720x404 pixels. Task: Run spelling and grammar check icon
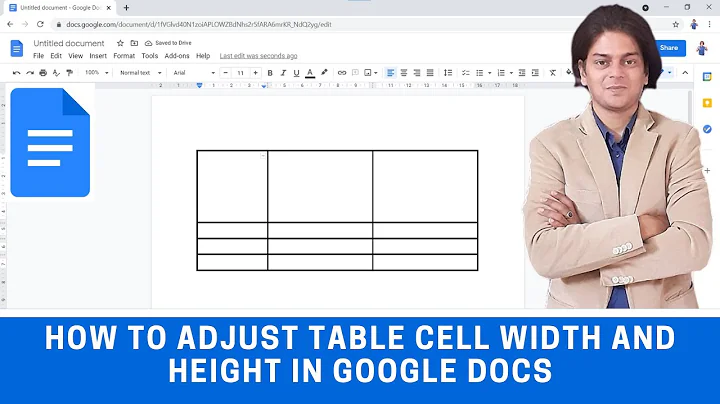56,73
